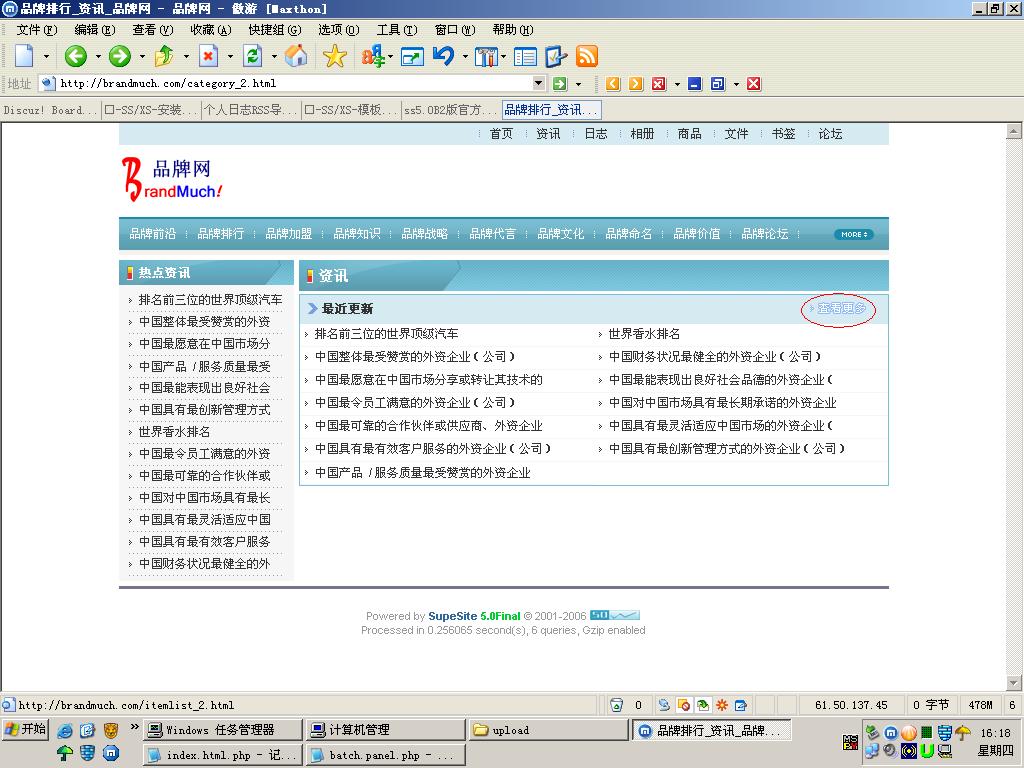Open the tools icon in toolbar

pos(485,57)
